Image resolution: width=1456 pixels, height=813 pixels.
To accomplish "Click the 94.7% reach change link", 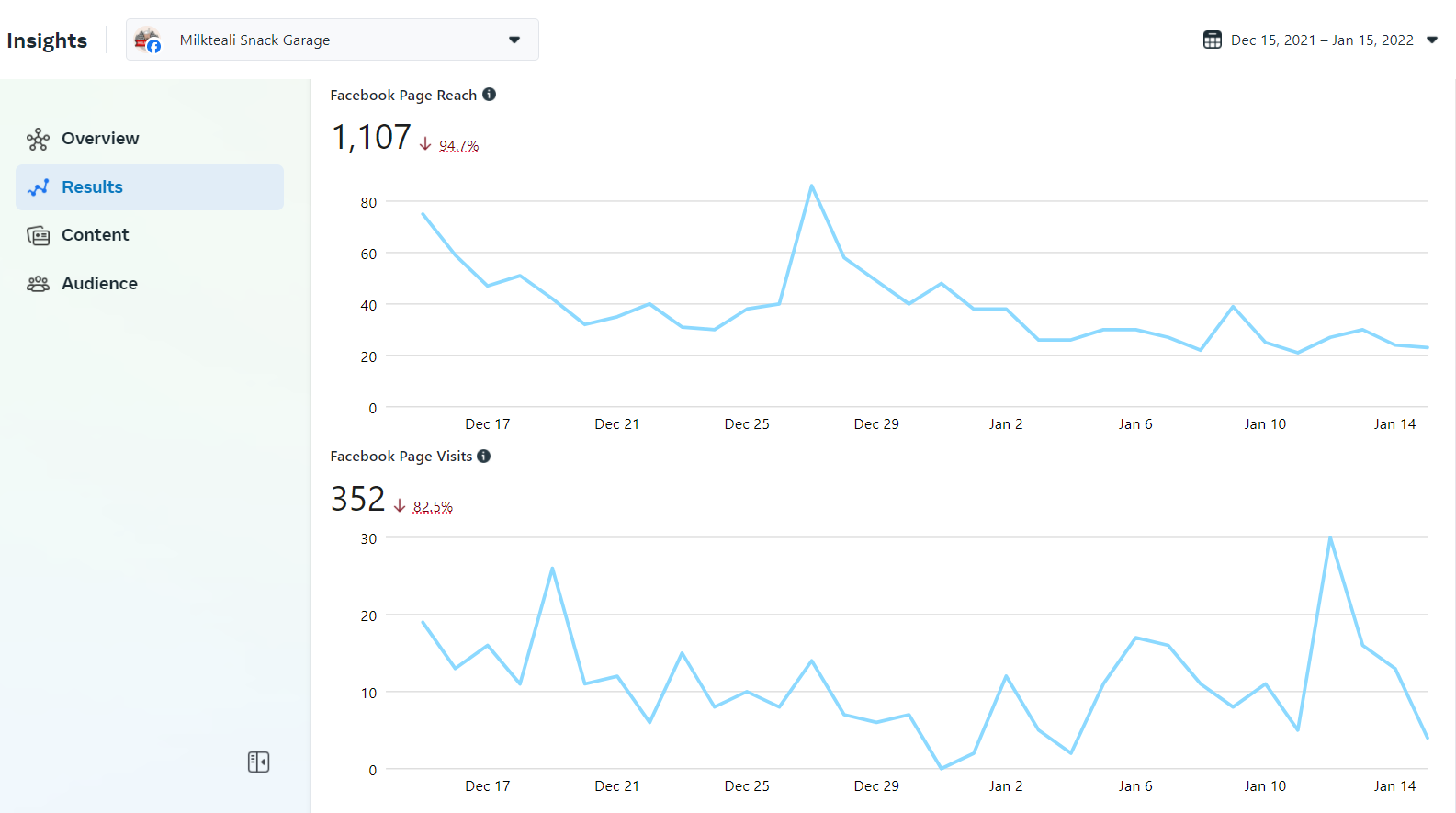I will pyautogui.click(x=458, y=145).
